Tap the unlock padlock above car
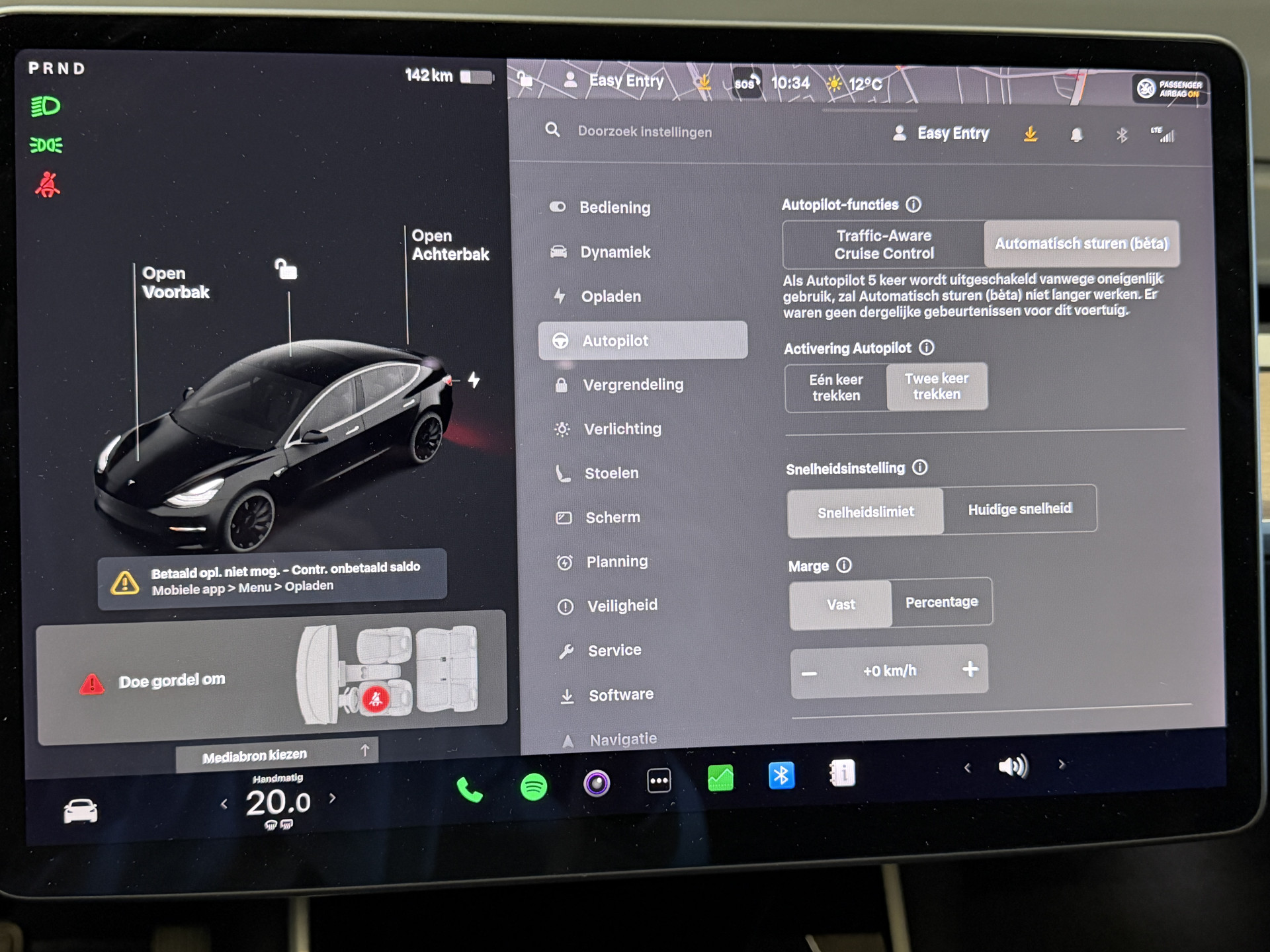Viewport: 1270px width, 952px height. 286,269
